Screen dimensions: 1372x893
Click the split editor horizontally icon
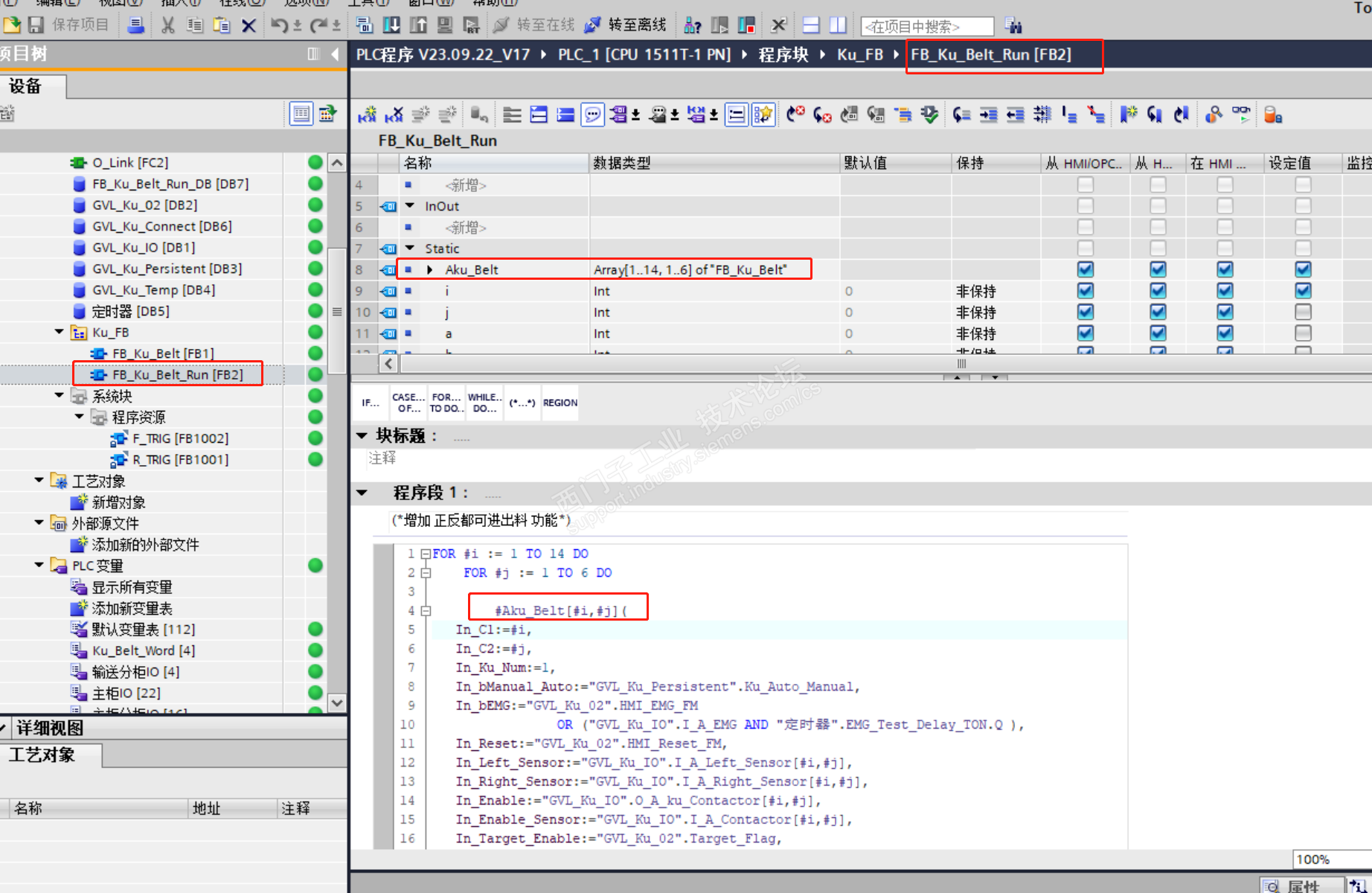click(811, 25)
